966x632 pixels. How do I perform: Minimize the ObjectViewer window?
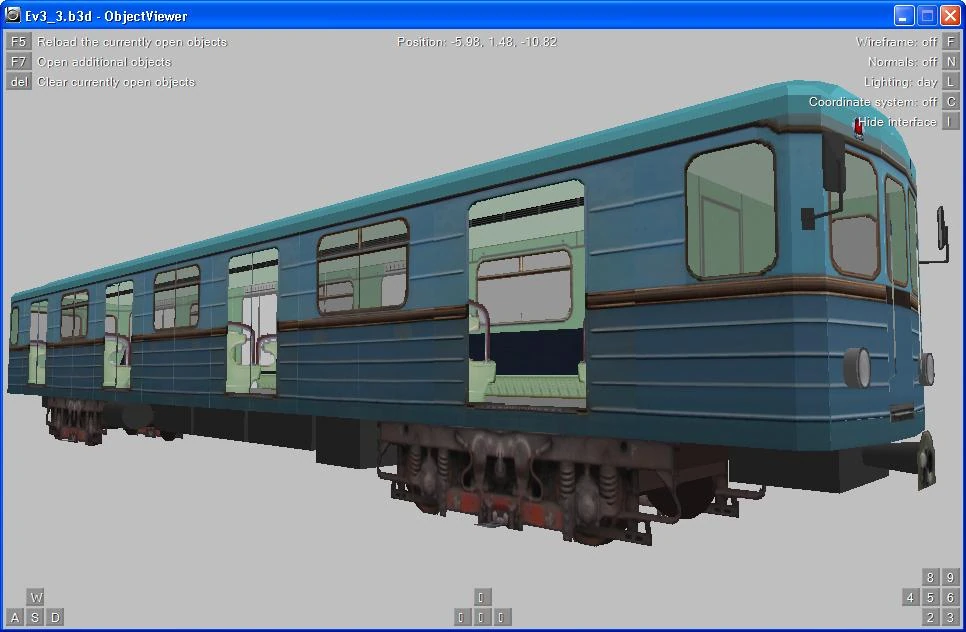(x=904, y=15)
